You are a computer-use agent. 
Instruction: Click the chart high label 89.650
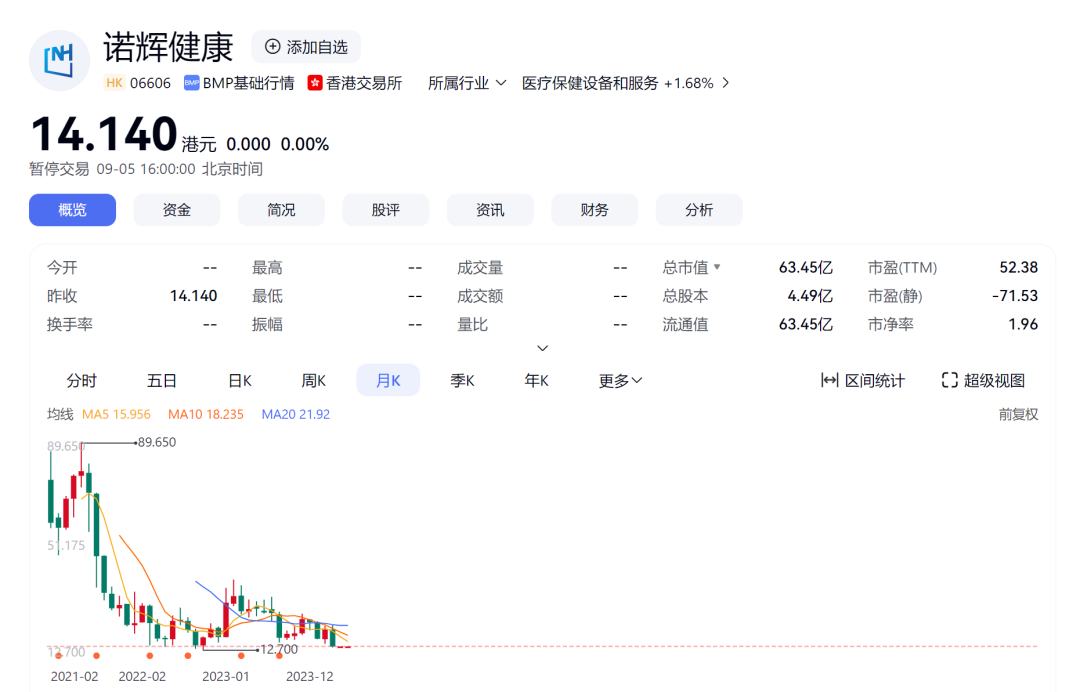point(157,442)
